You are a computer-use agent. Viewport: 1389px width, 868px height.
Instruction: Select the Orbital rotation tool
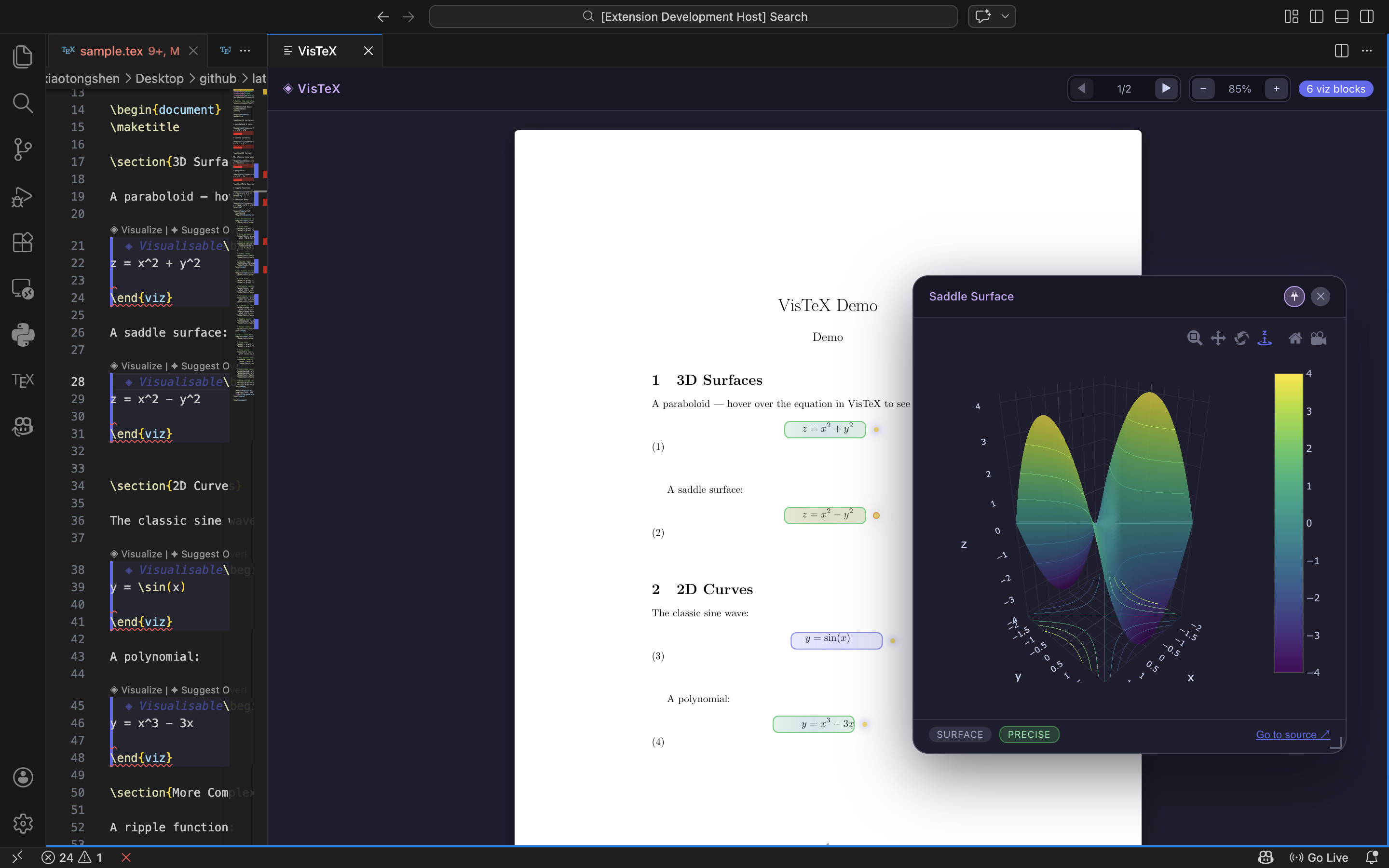coord(1241,338)
